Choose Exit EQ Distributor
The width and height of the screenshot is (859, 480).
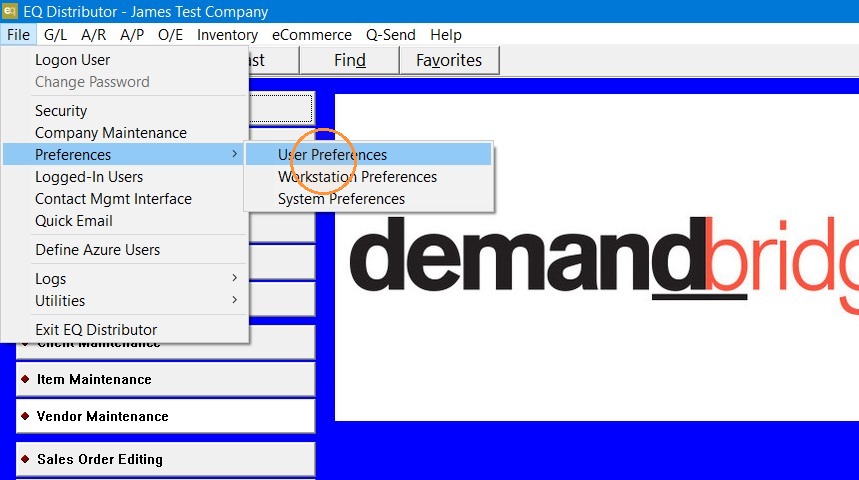[x=125, y=329]
